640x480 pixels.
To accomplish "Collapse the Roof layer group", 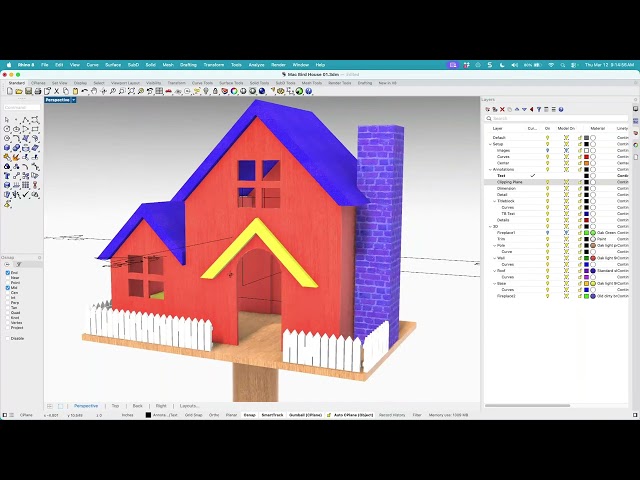I will pyautogui.click(x=495, y=271).
